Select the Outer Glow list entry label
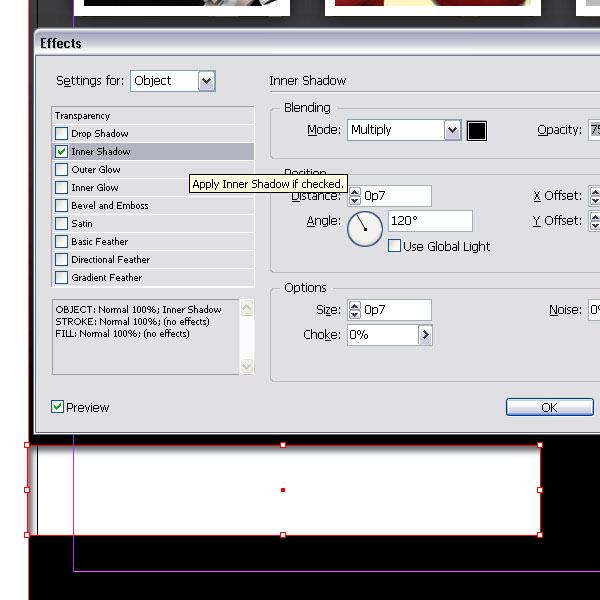 [x=96, y=170]
